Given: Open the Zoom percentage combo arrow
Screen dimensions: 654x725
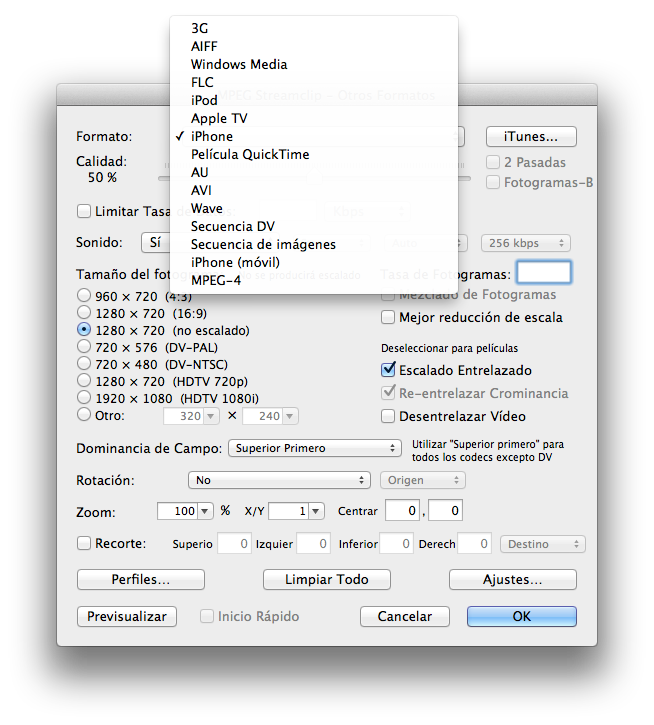Looking at the screenshot, I should (x=206, y=511).
